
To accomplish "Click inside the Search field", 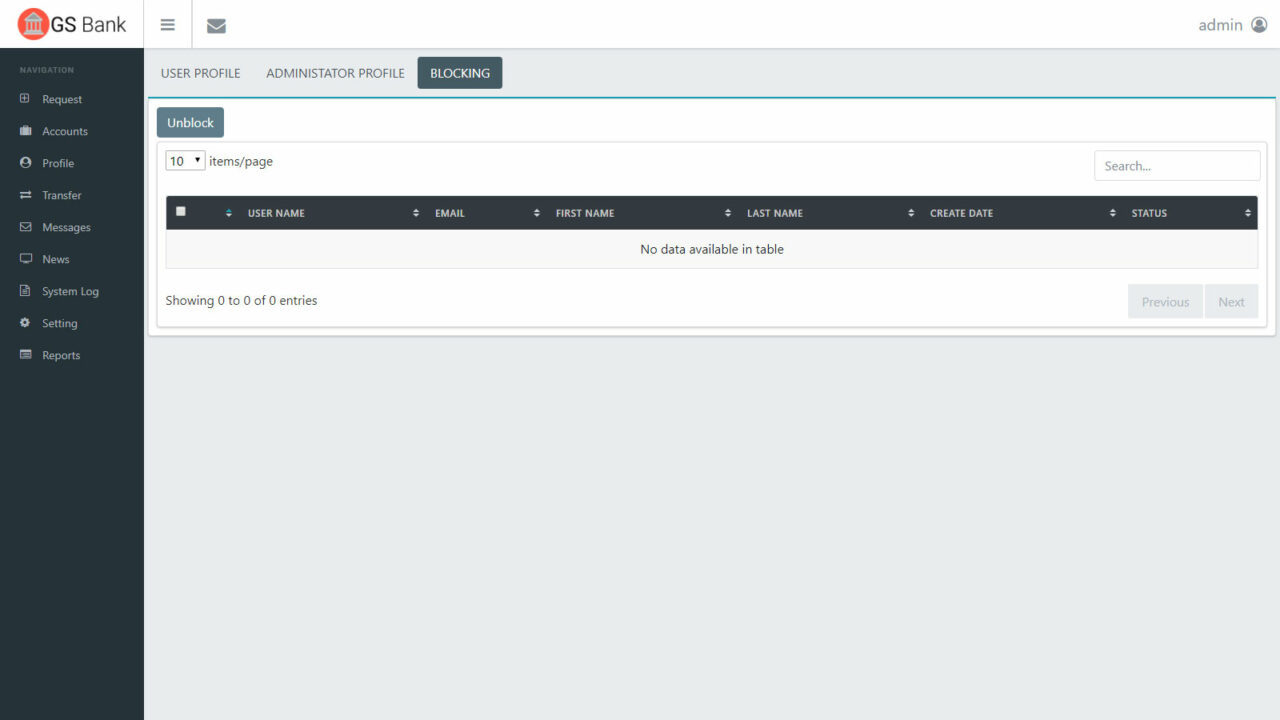I will 1176,165.
